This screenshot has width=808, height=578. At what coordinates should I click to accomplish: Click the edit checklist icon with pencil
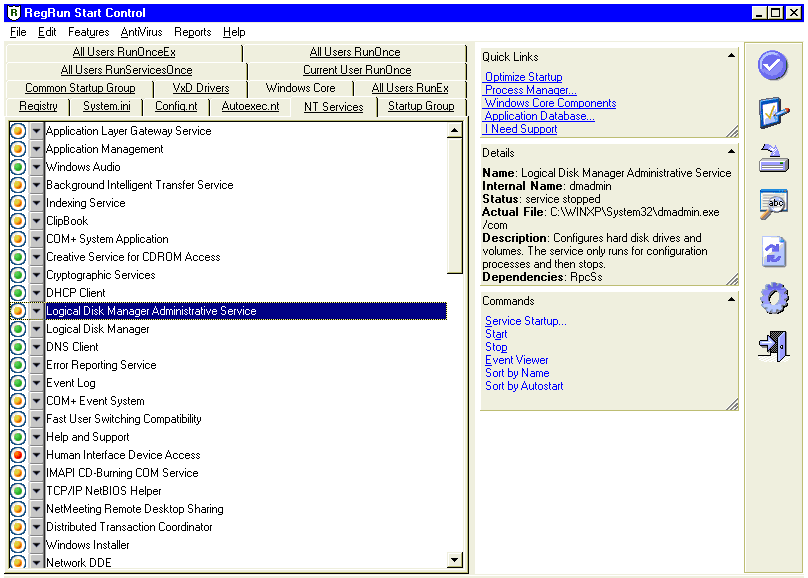click(x=773, y=112)
